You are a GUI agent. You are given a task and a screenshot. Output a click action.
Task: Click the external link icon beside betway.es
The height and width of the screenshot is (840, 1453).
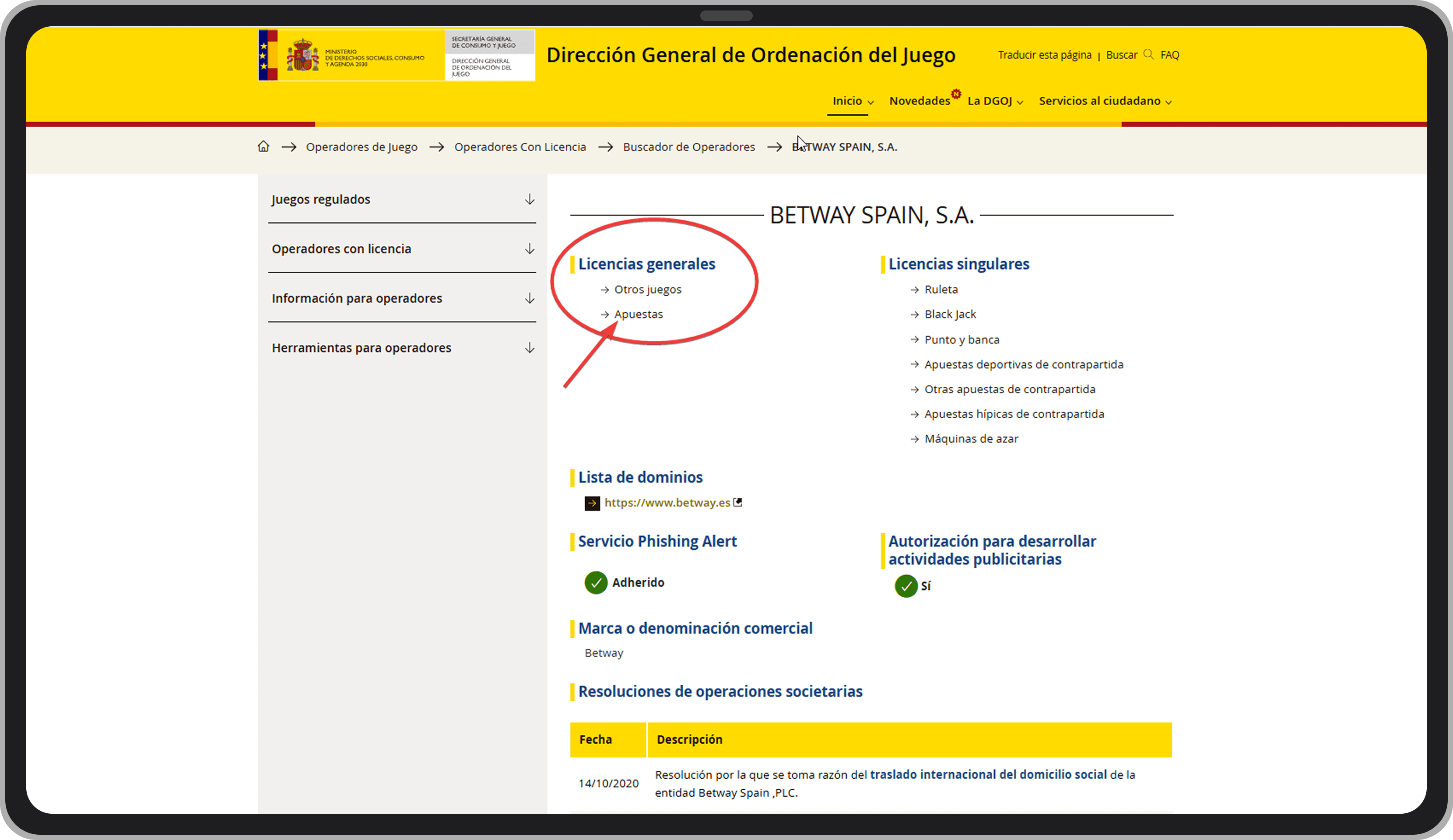coord(737,502)
